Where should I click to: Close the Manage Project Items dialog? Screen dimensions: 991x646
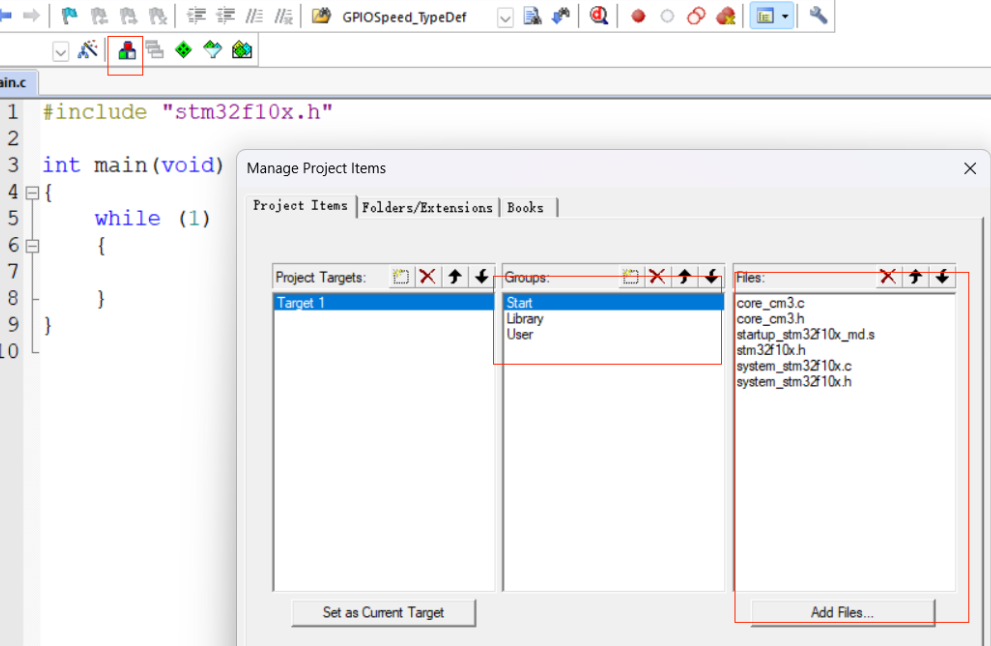point(970,168)
